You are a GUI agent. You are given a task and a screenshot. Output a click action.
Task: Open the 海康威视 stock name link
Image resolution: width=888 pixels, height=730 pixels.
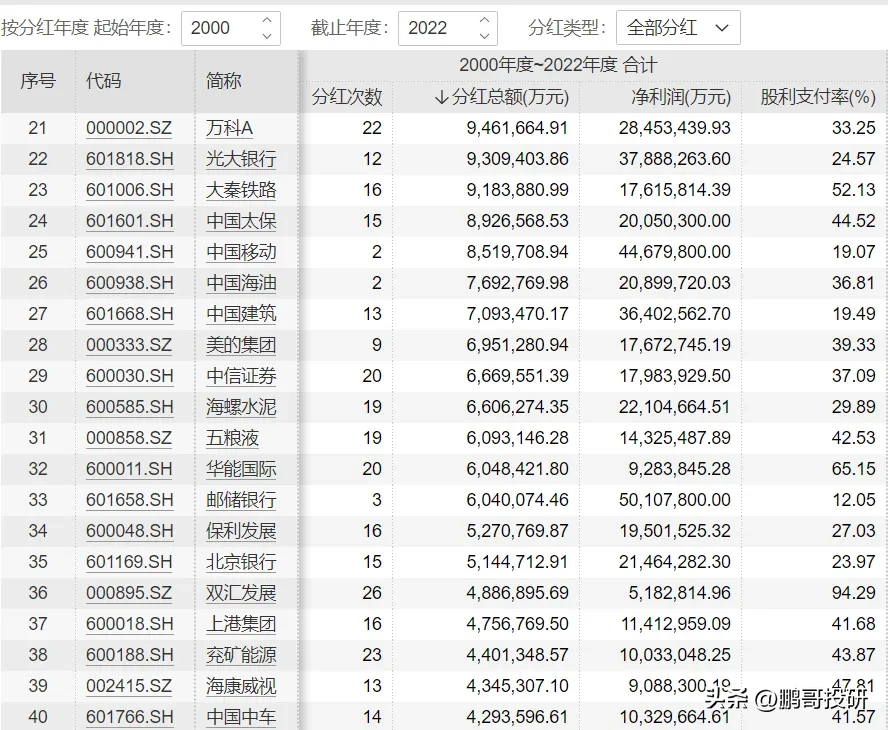(x=241, y=686)
